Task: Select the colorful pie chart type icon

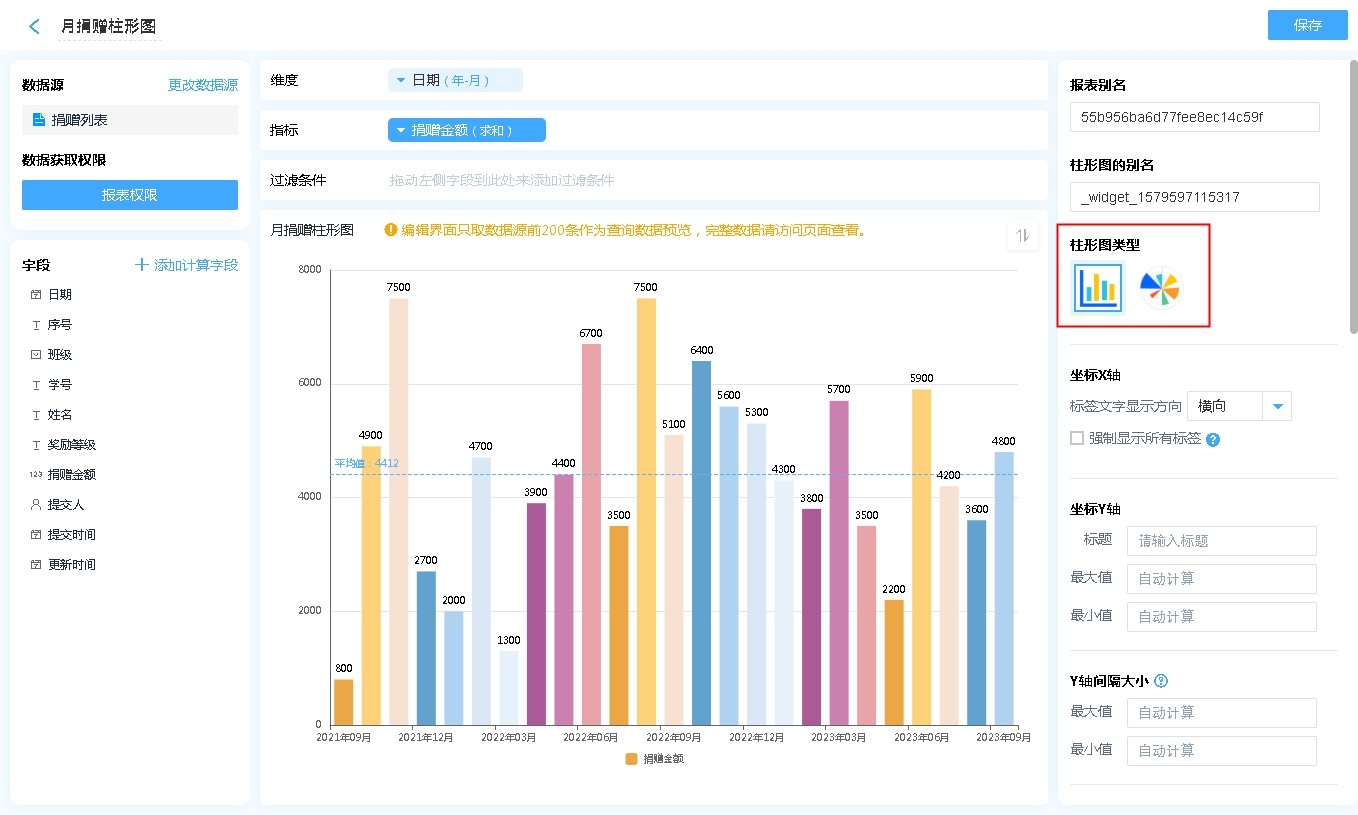Action: [x=1160, y=288]
